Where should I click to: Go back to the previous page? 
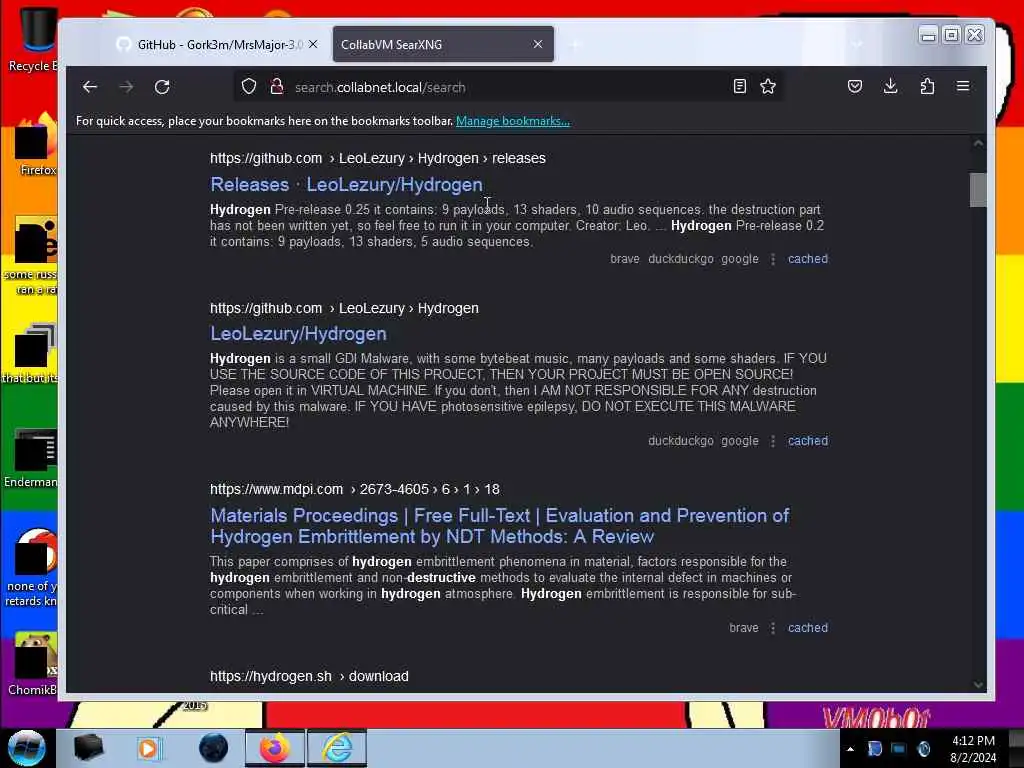[90, 87]
